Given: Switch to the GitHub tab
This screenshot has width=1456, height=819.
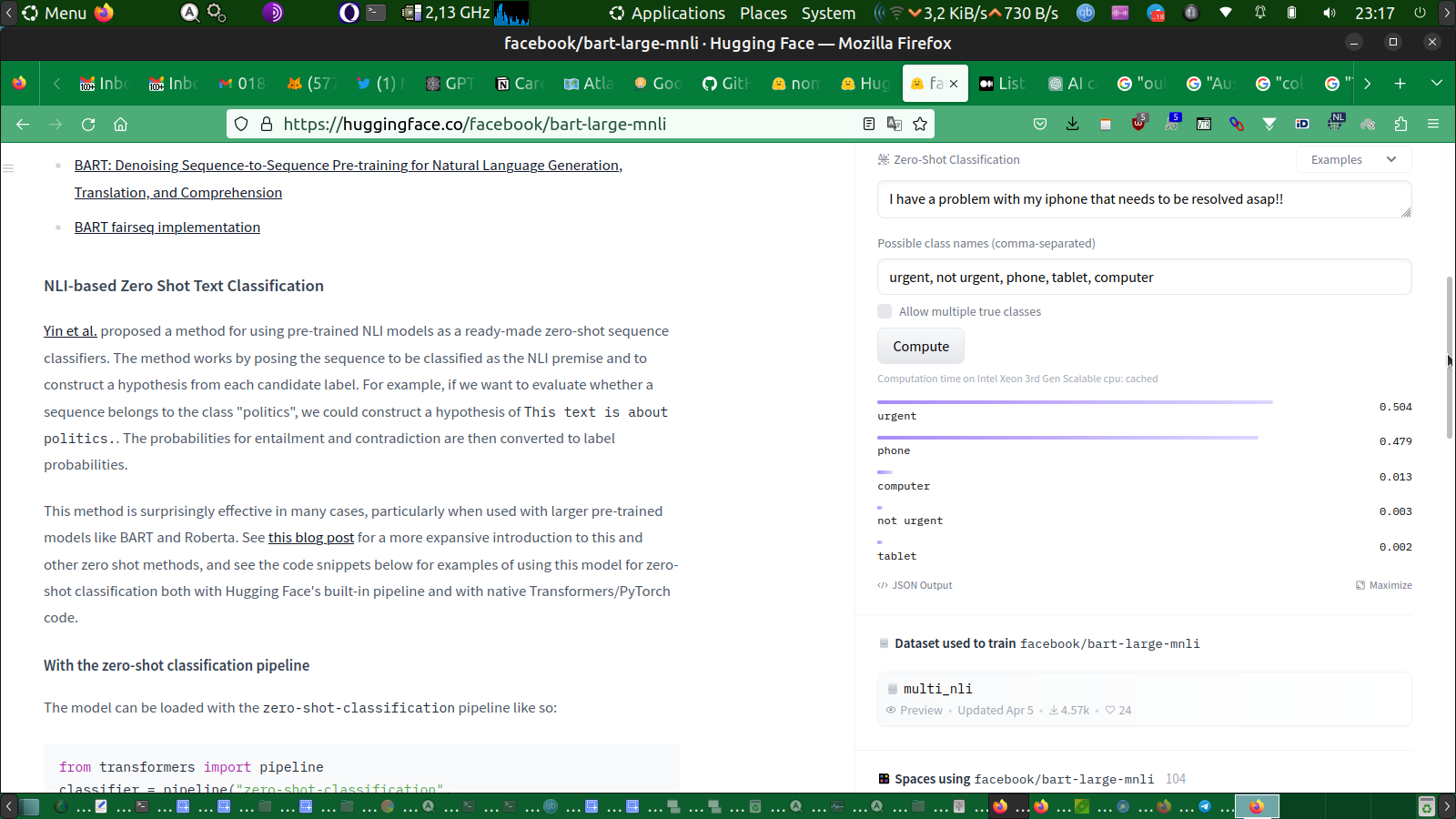Looking at the screenshot, I should [726, 83].
